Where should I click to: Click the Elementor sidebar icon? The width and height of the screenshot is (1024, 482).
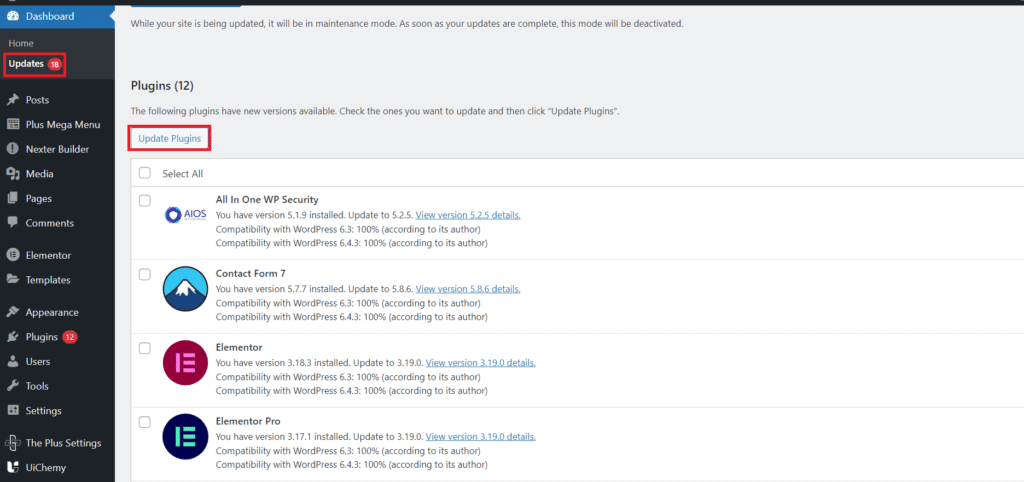12,255
